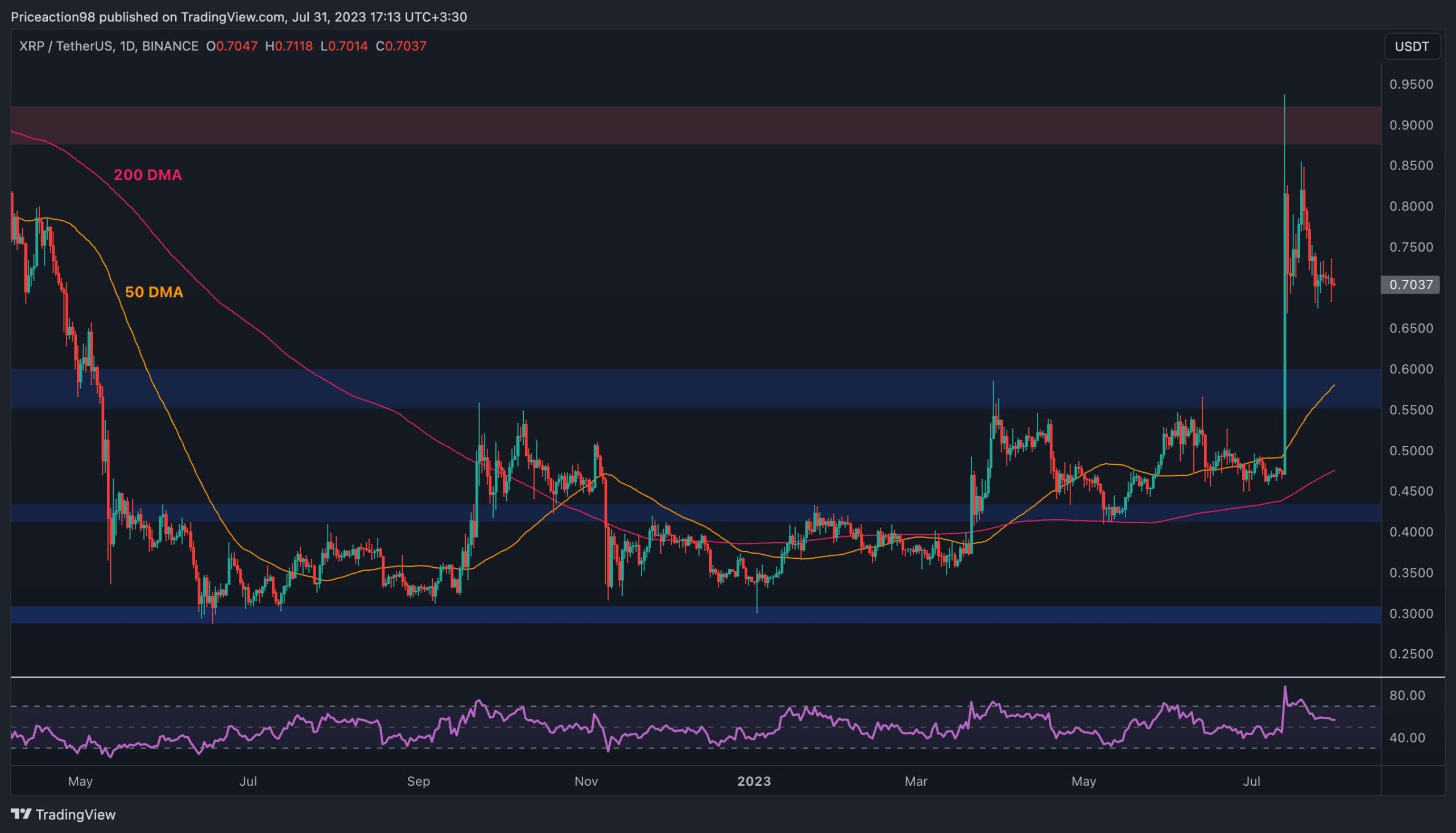
Task: Click the 0.5000 price axis label
Action: 1412,451
